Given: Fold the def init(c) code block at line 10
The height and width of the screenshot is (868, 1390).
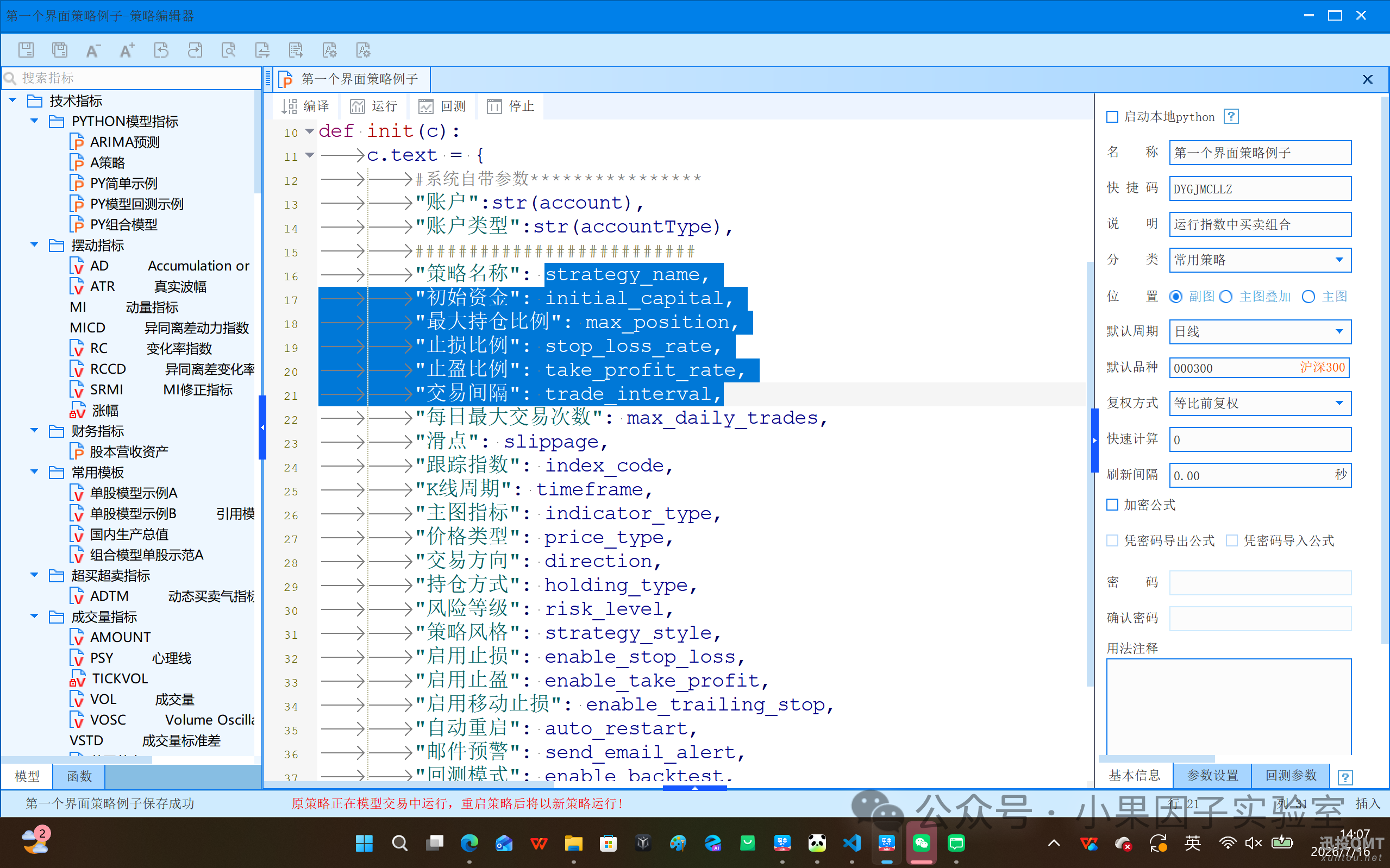Looking at the screenshot, I should pyautogui.click(x=310, y=131).
